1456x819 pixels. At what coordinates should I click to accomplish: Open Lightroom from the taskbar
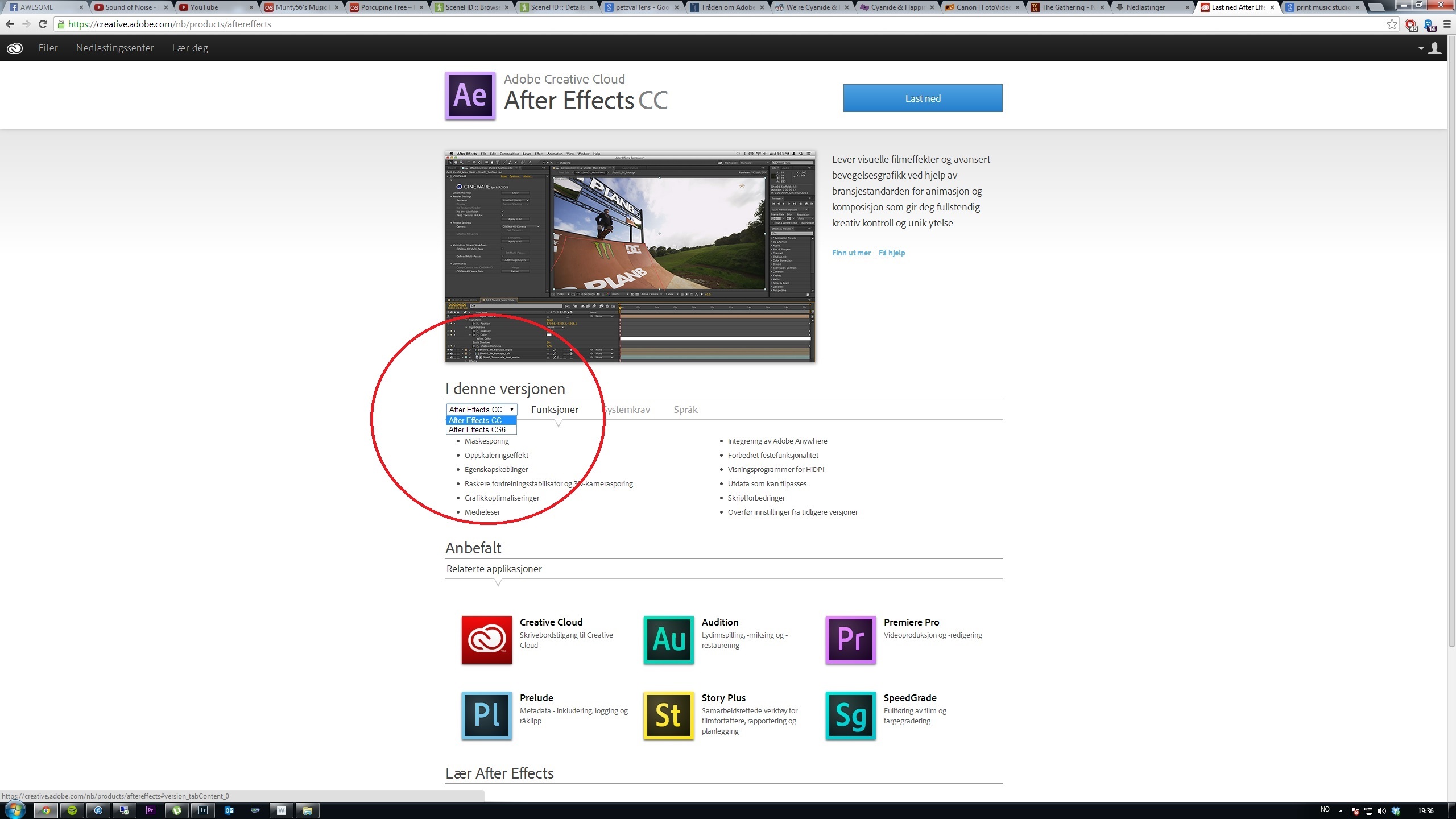[x=203, y=810]
